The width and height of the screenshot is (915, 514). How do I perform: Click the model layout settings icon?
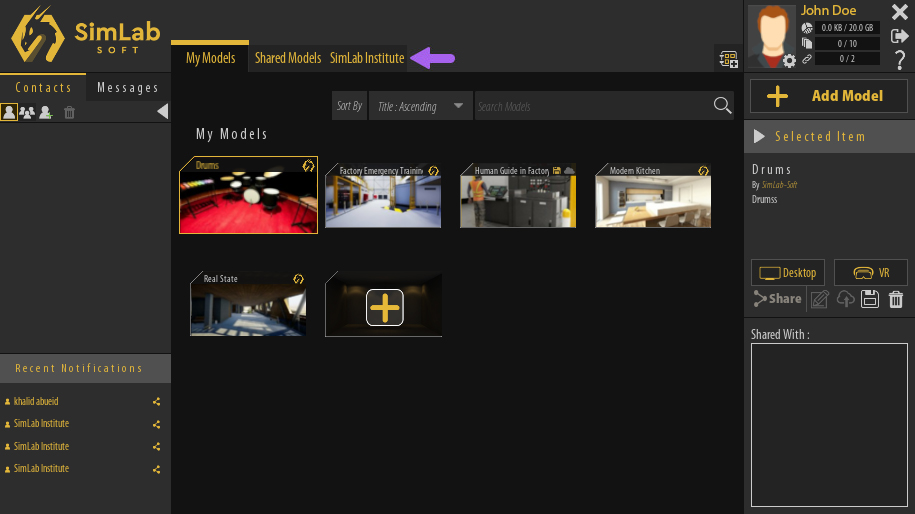click(x=728, y=59)
